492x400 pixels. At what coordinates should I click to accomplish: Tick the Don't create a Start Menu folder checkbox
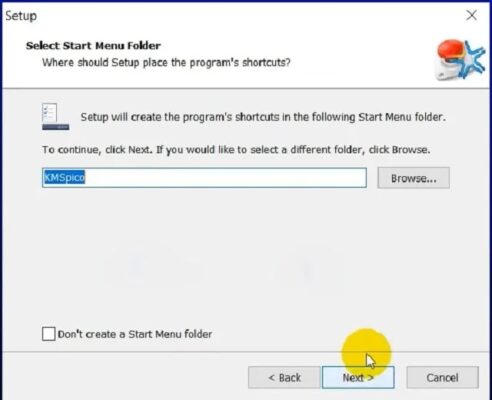pyautogui.click(x=49, y=334)
